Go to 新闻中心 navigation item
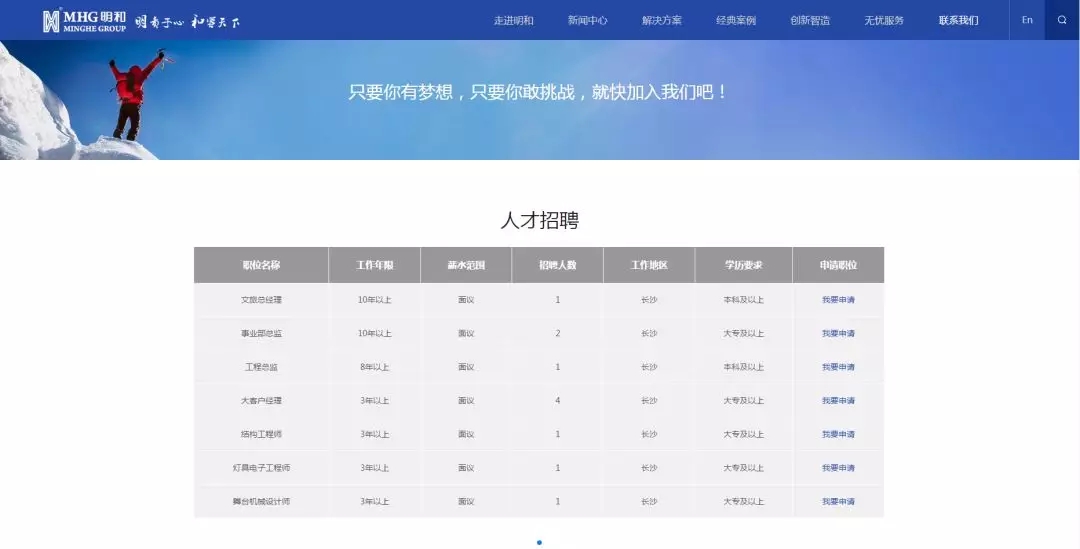 coord(587,20)
